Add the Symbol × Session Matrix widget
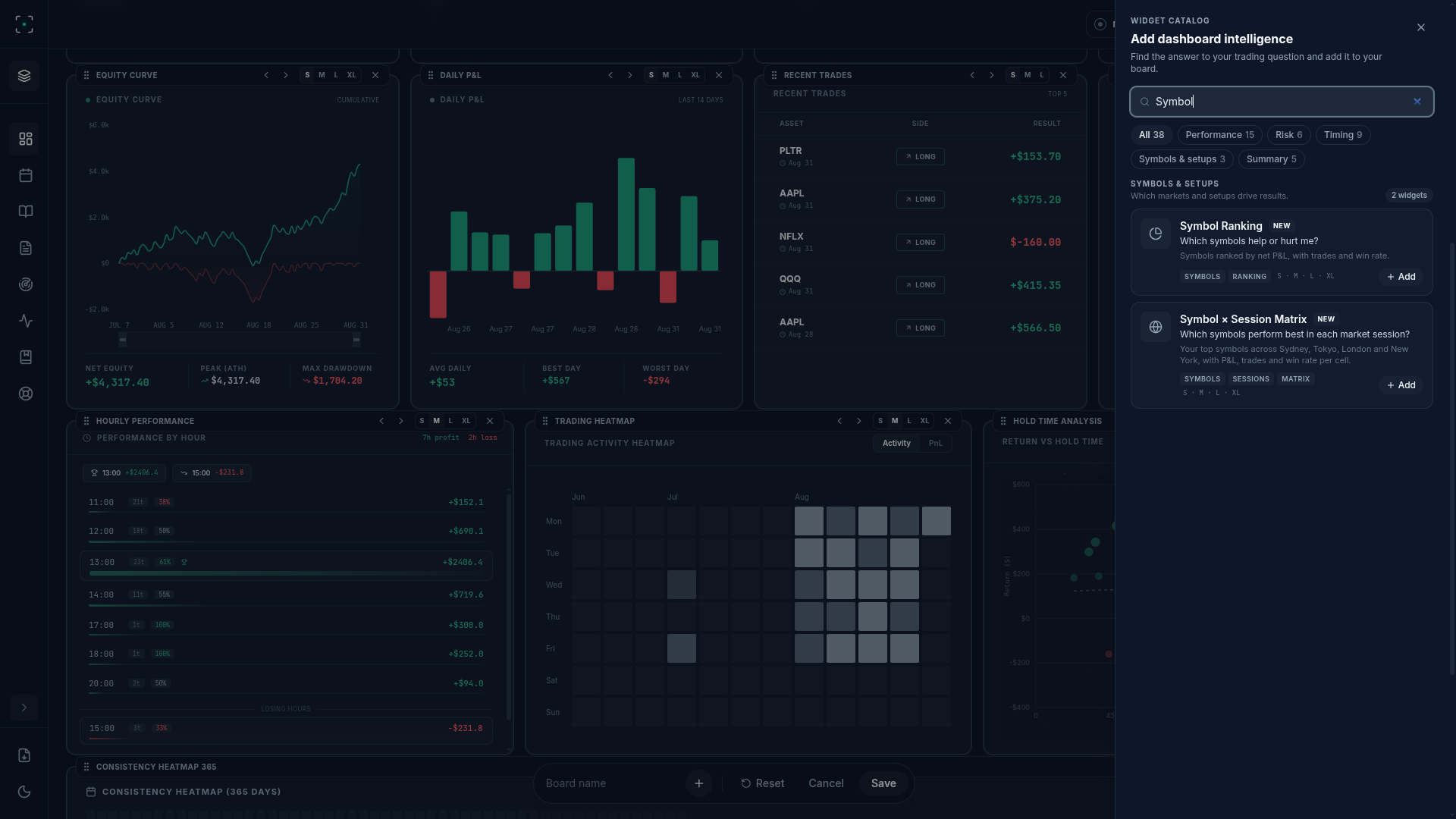1456x819 pixels. (x=1401, y=385)
